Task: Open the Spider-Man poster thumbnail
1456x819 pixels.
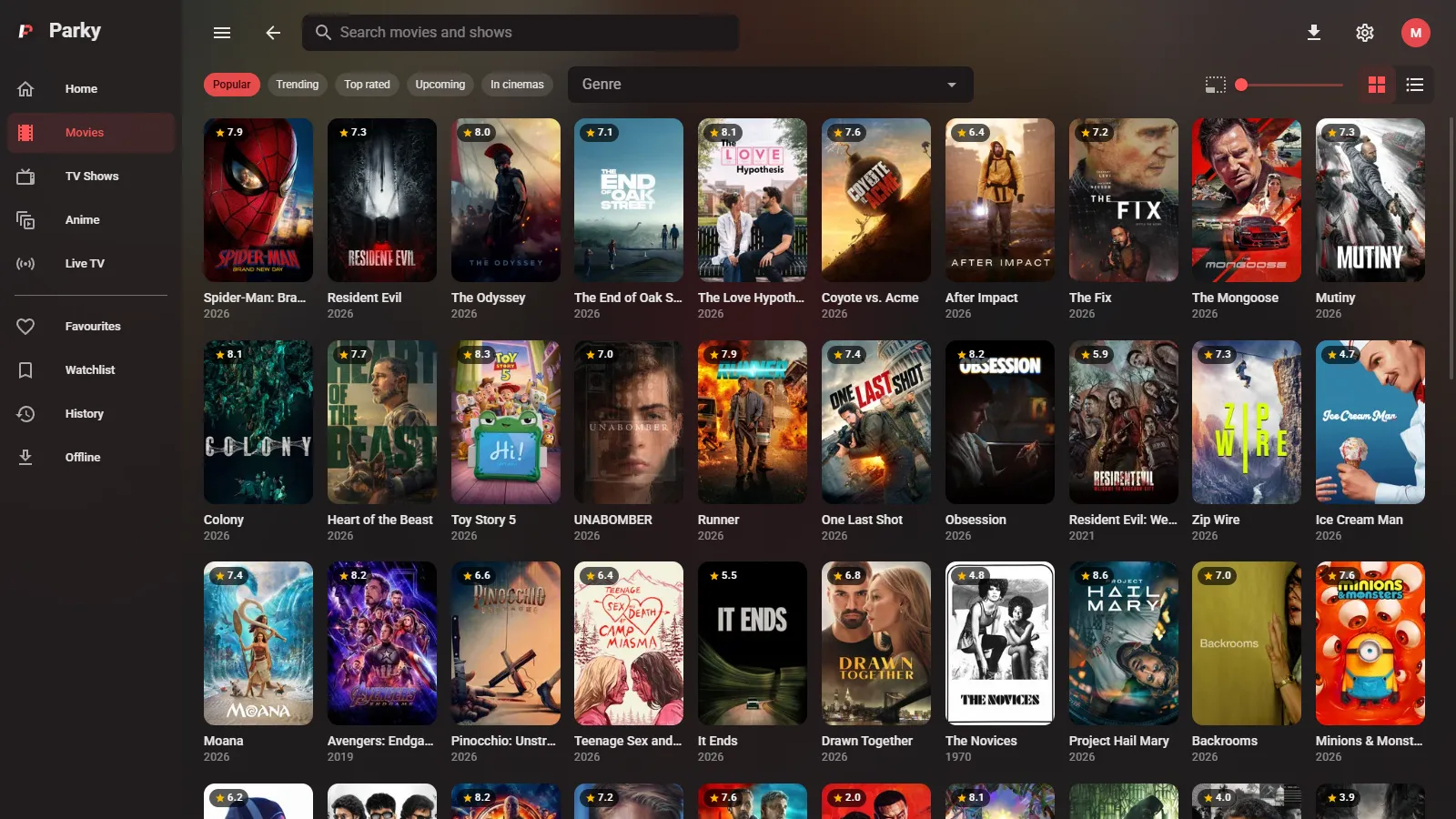Action: (x=258, y=200)
